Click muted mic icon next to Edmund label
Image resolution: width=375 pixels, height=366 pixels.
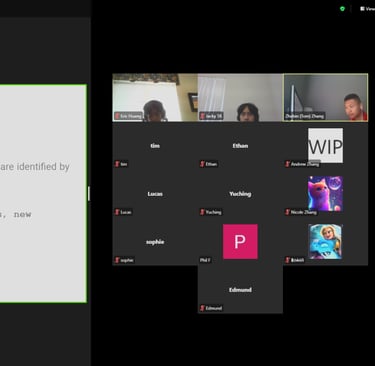[202, 308]
